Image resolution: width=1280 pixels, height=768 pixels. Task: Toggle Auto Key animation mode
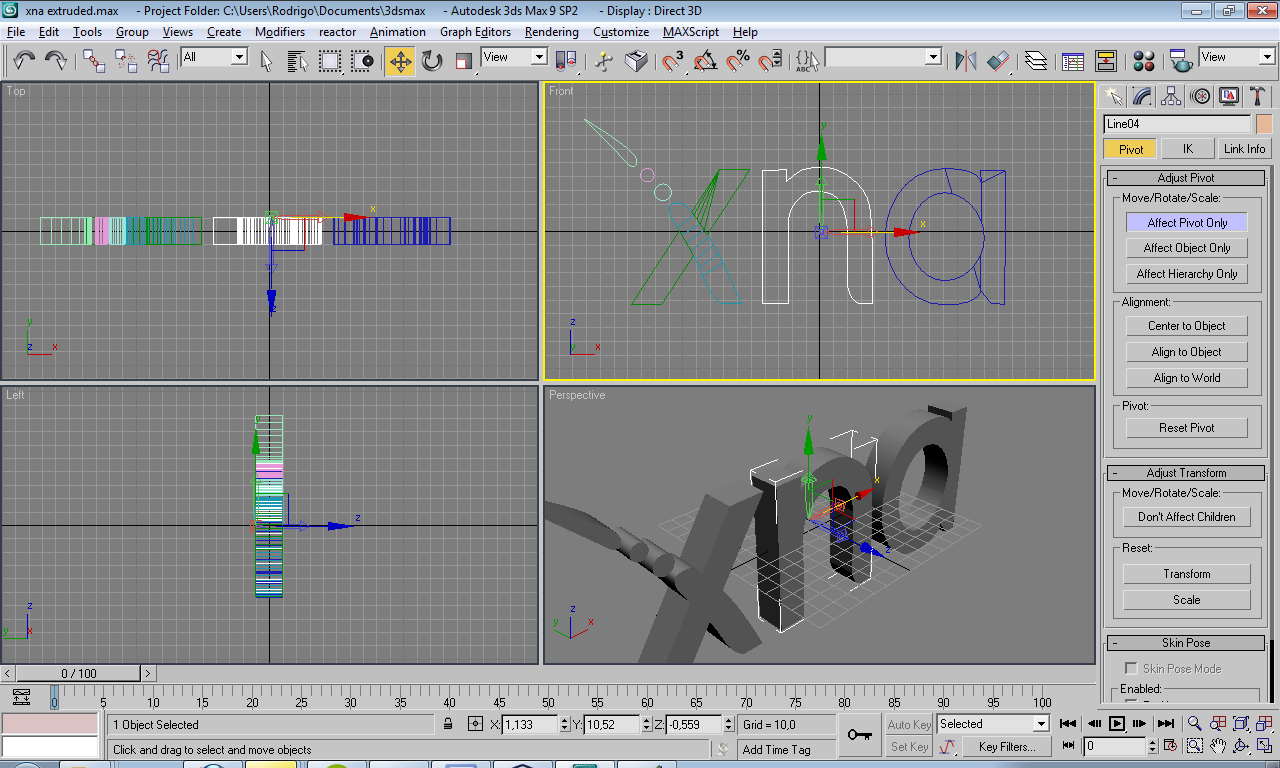(909, 724)
